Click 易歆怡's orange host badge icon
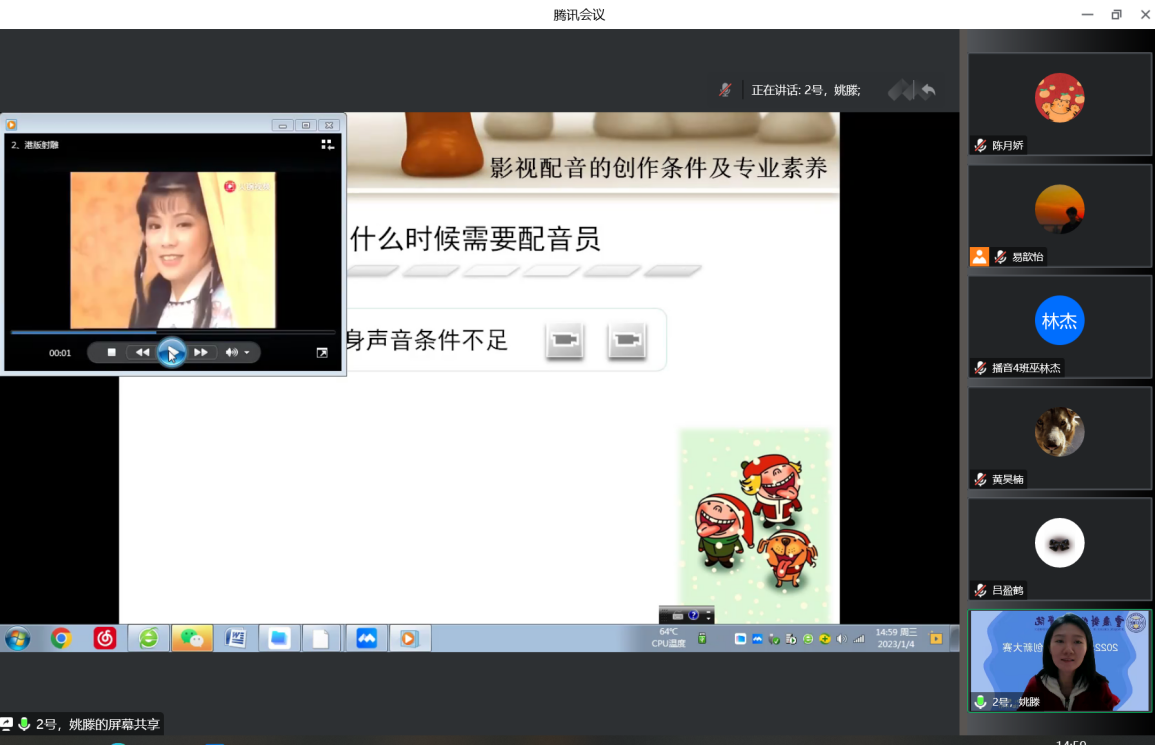Image resolution: width=1155 pixels, height=745 pixels. pos(979,257)
